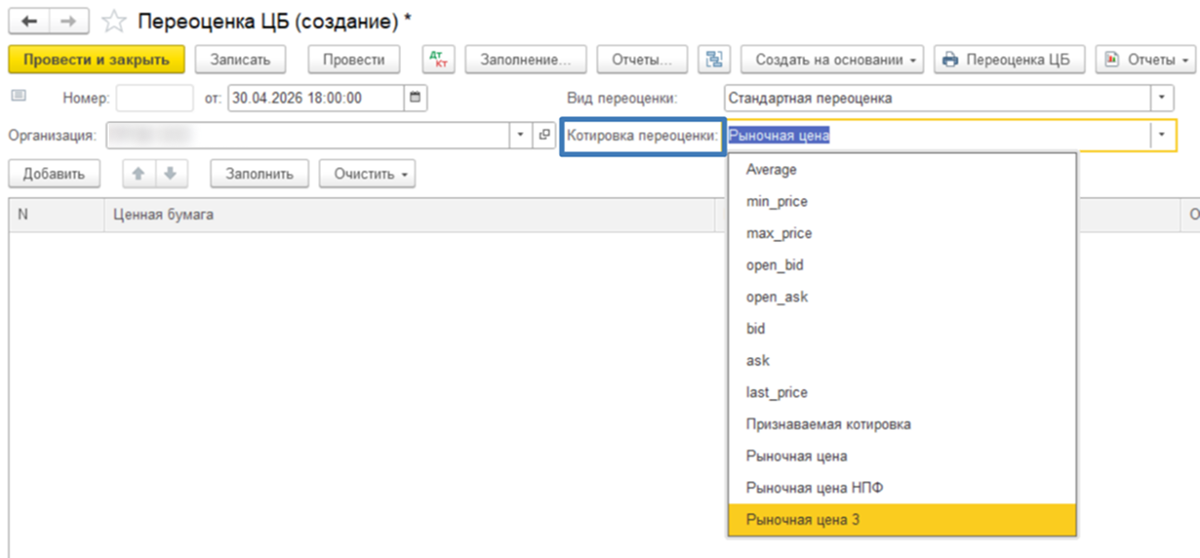Viewport: 1200px width, 558px height.
Task: Expand the Вид переоценки dropdown arrow
Action: [1163, 98]
